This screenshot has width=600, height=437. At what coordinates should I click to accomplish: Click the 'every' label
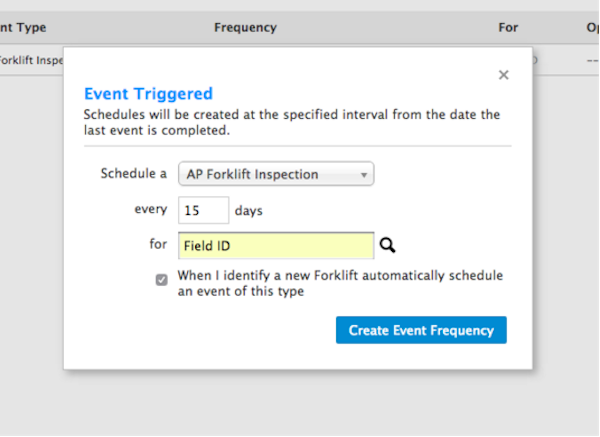(x=150, y=211)
